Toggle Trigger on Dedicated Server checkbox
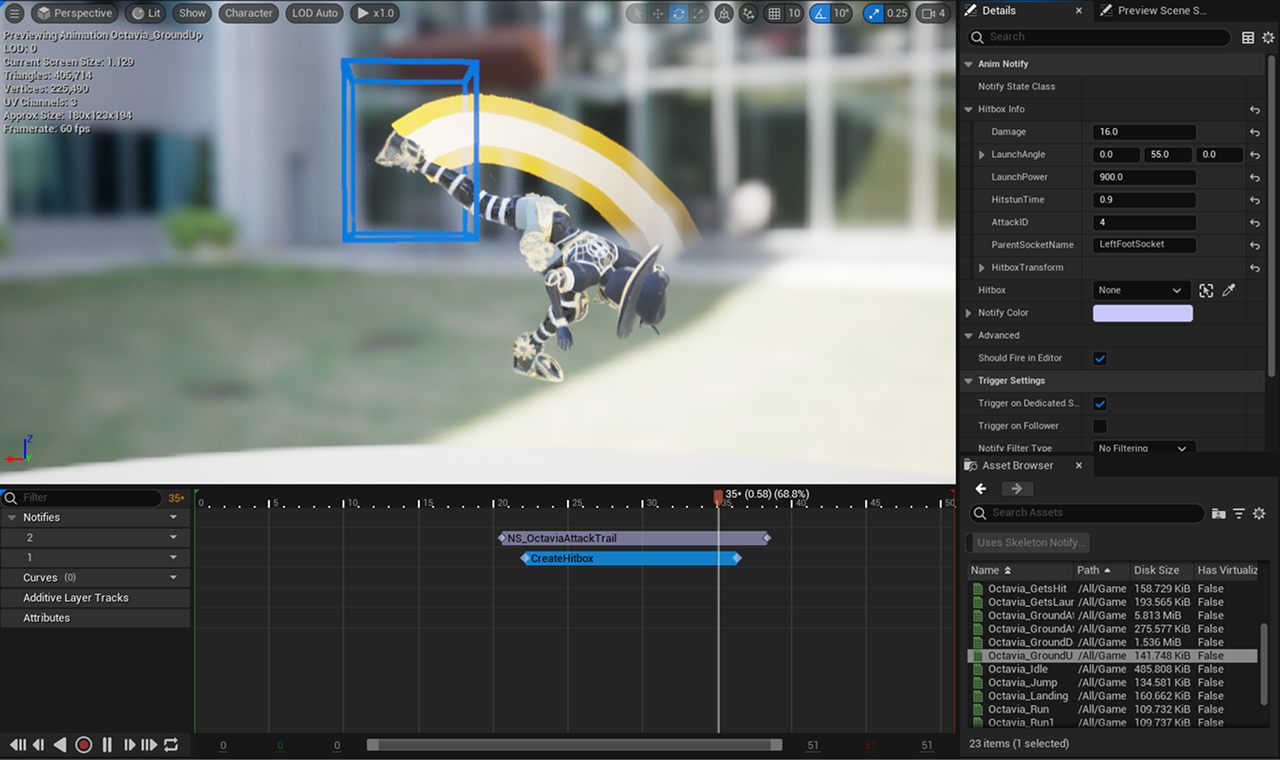This screenshot has width=1280, height=760. coord(1100,404)
